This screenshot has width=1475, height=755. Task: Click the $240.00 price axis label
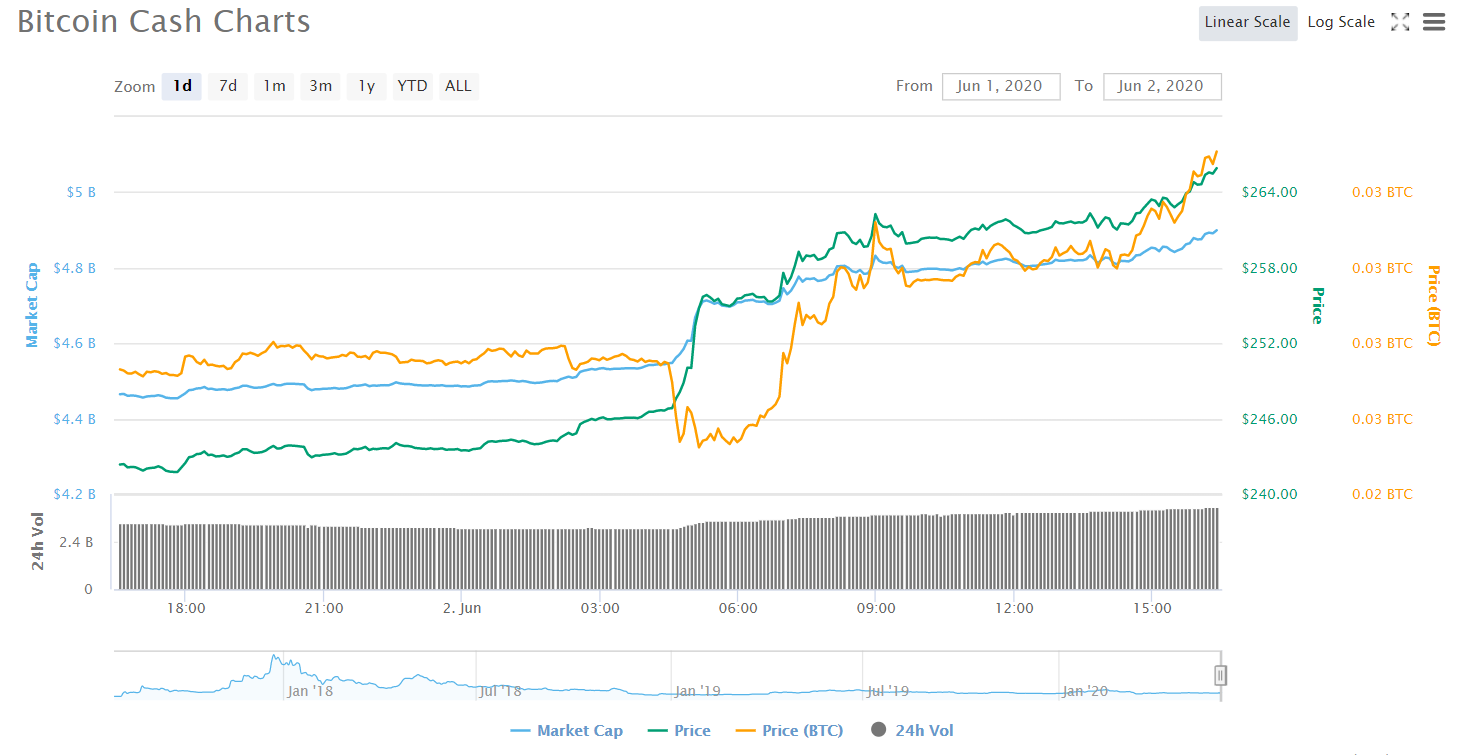coord(1270,494)
